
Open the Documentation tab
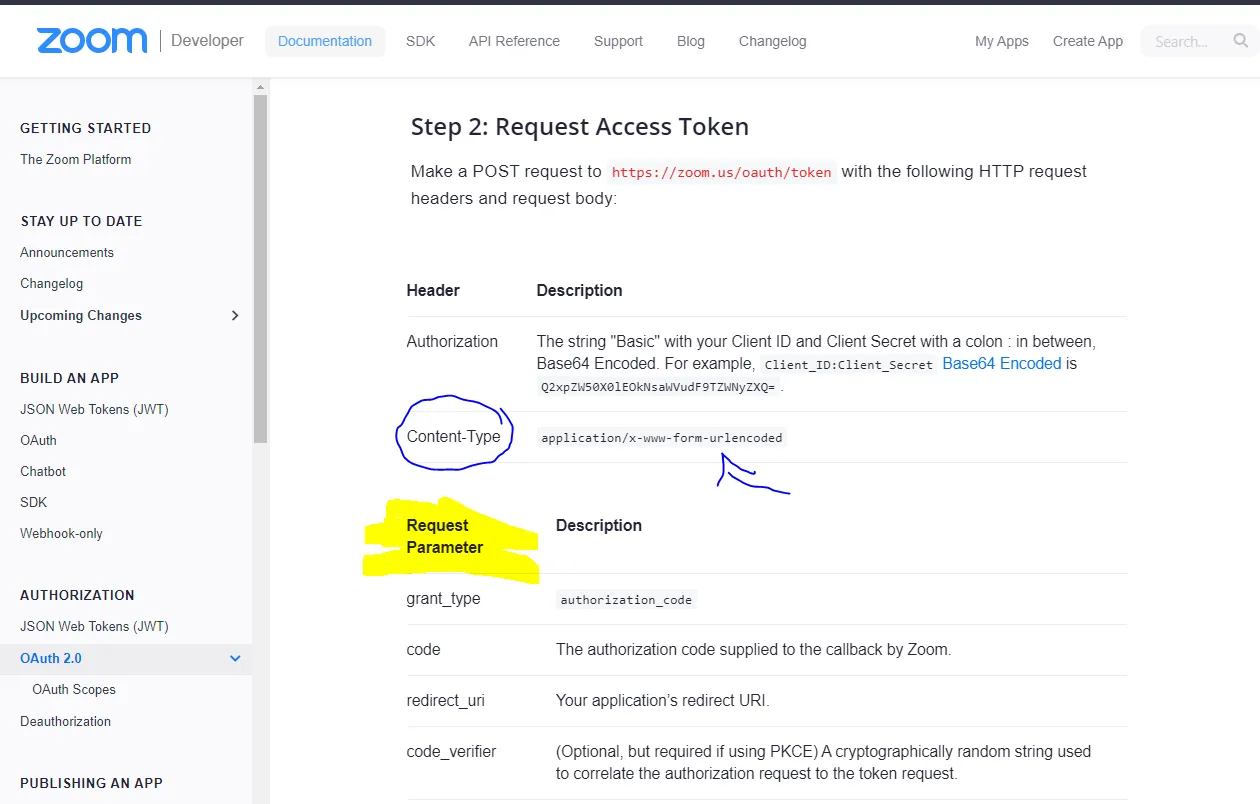[x=325, y=41]
